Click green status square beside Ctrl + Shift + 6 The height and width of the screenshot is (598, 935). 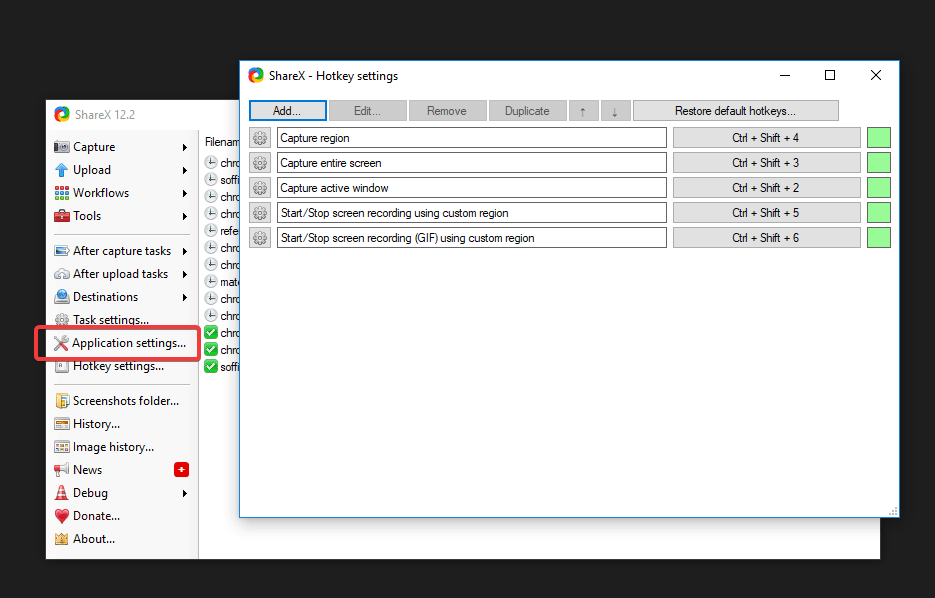(879, 238)
